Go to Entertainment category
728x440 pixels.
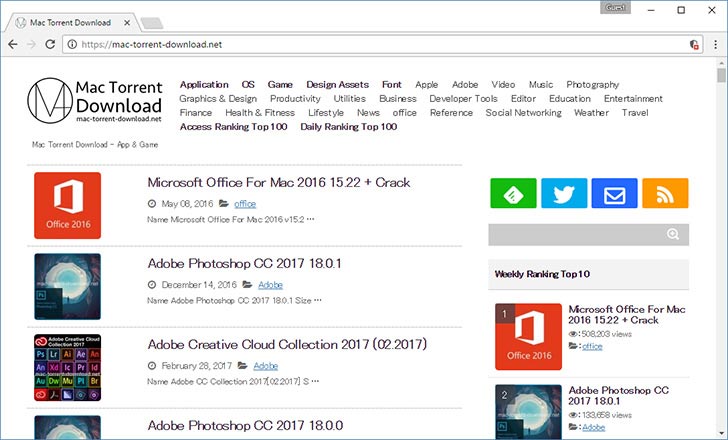click(633, 99)
